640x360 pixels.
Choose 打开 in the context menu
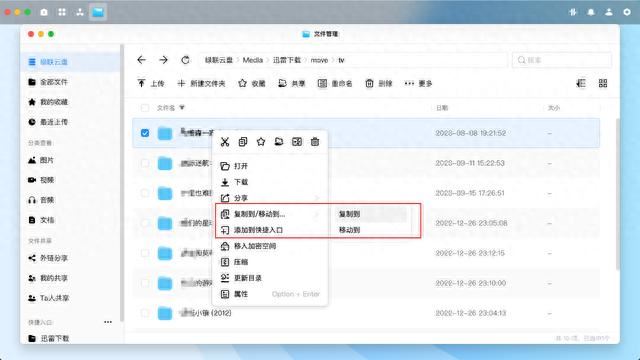coord(270,166)
